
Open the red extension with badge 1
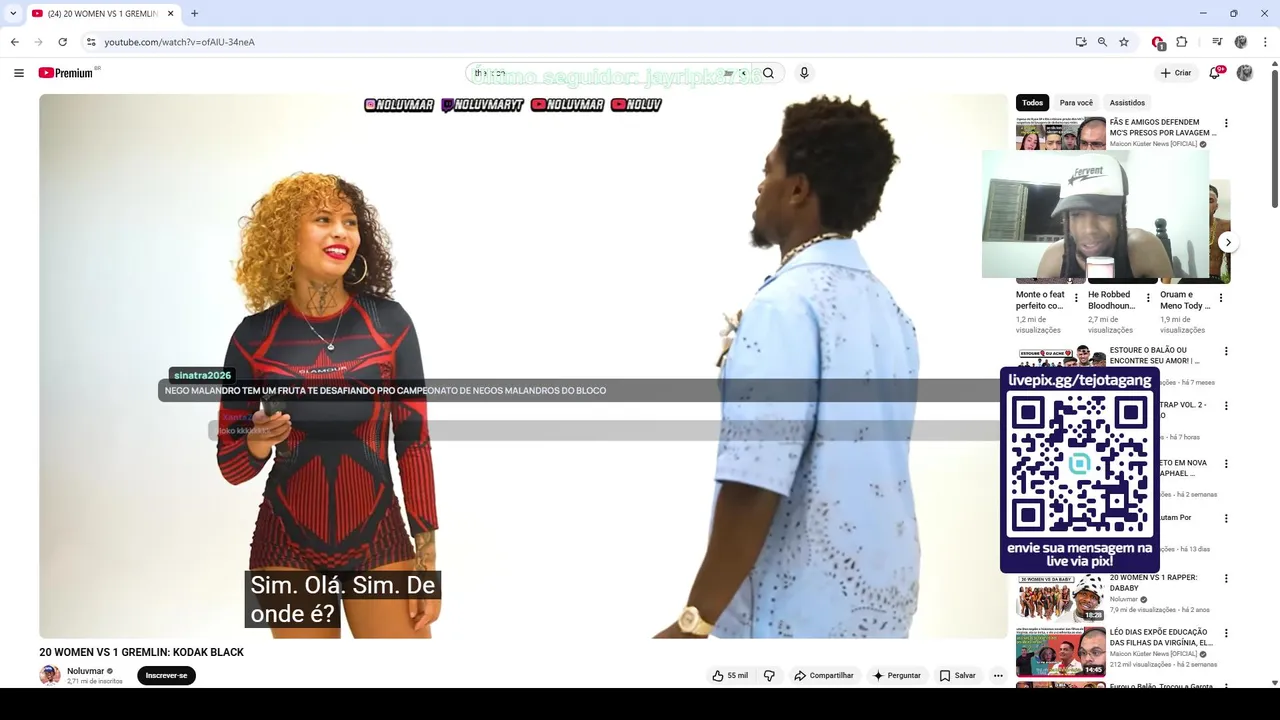1158,42
